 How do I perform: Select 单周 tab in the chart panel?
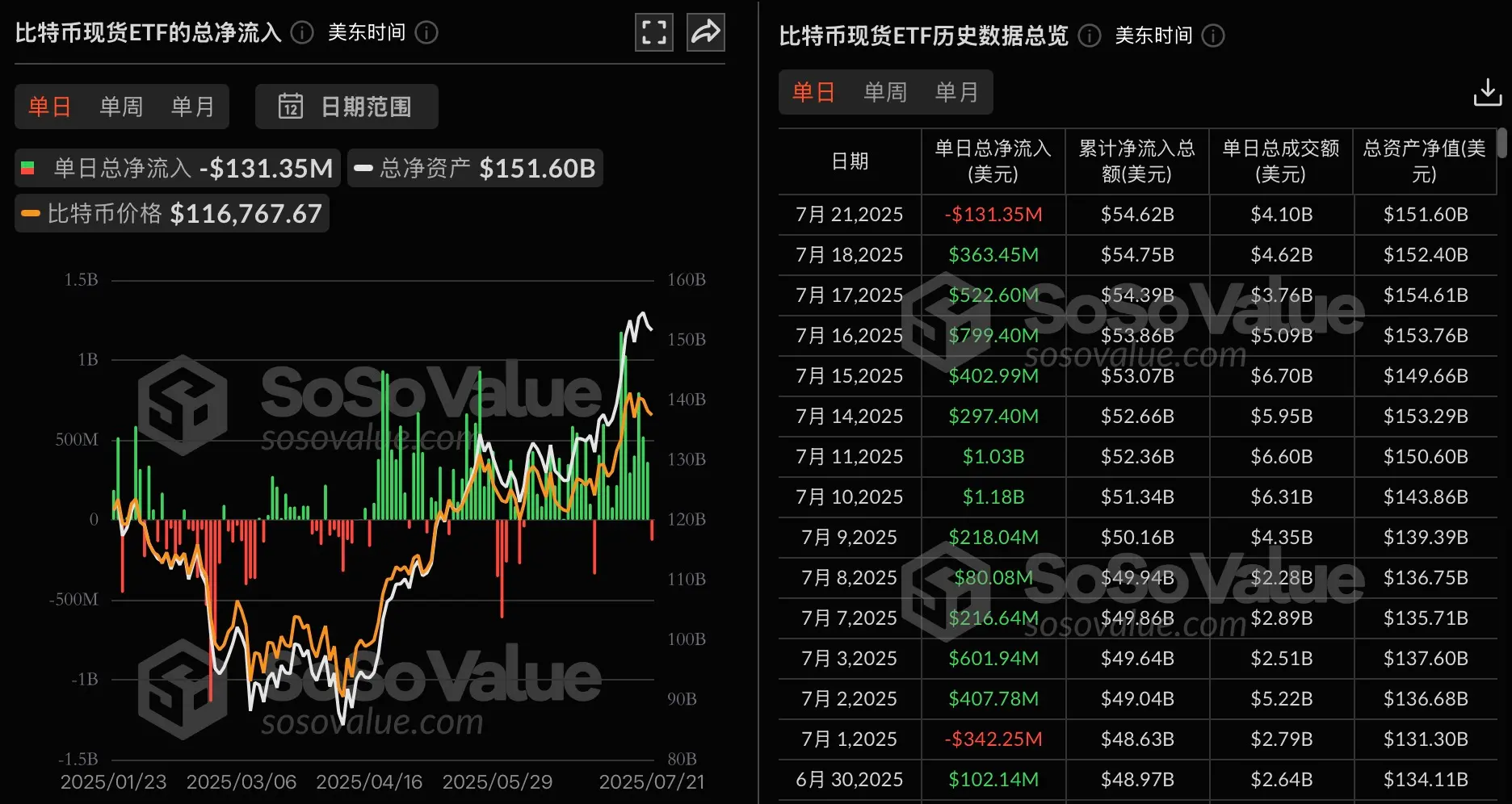click(x=121, y=107)
